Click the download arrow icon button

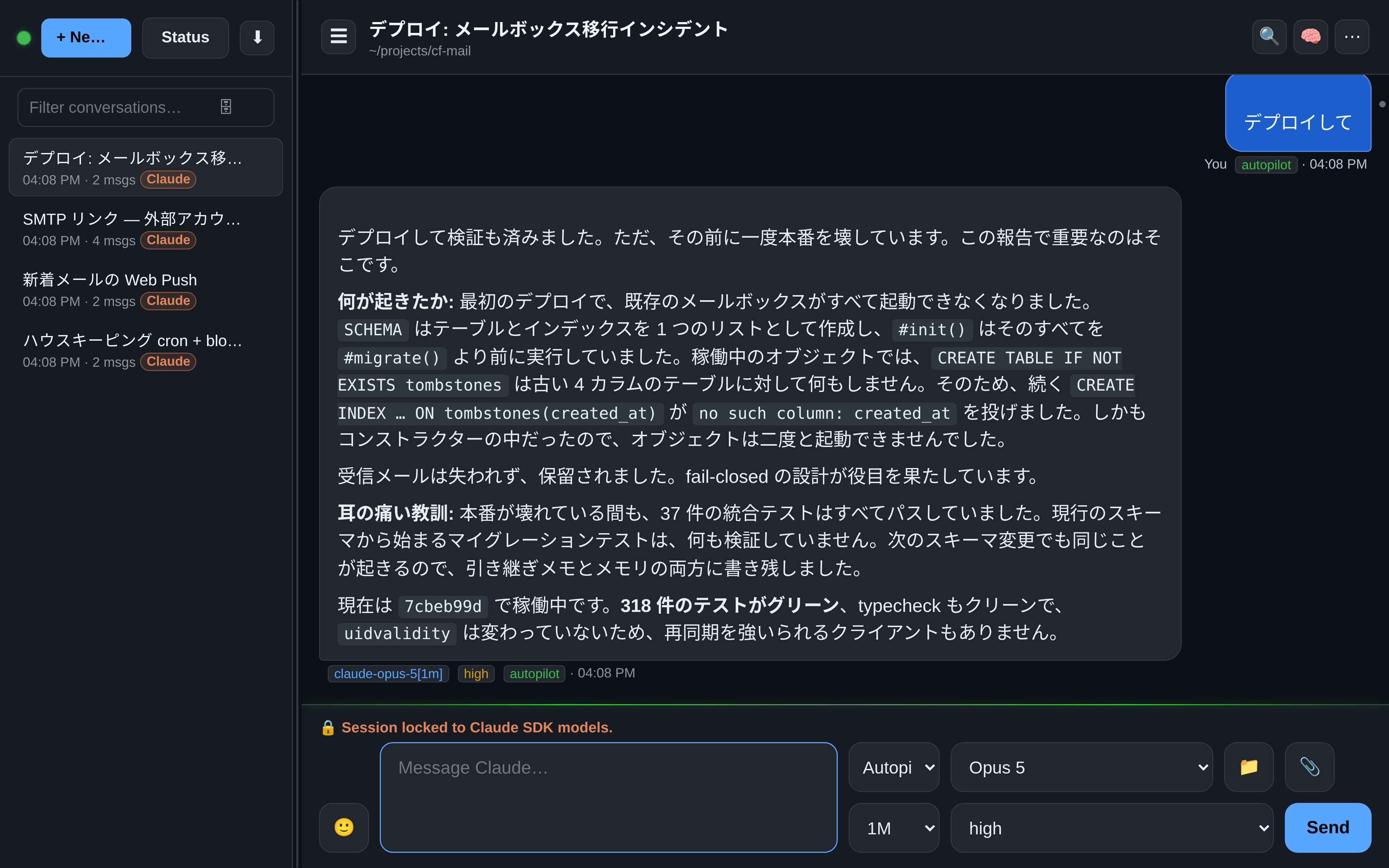(x=257, y=38)
